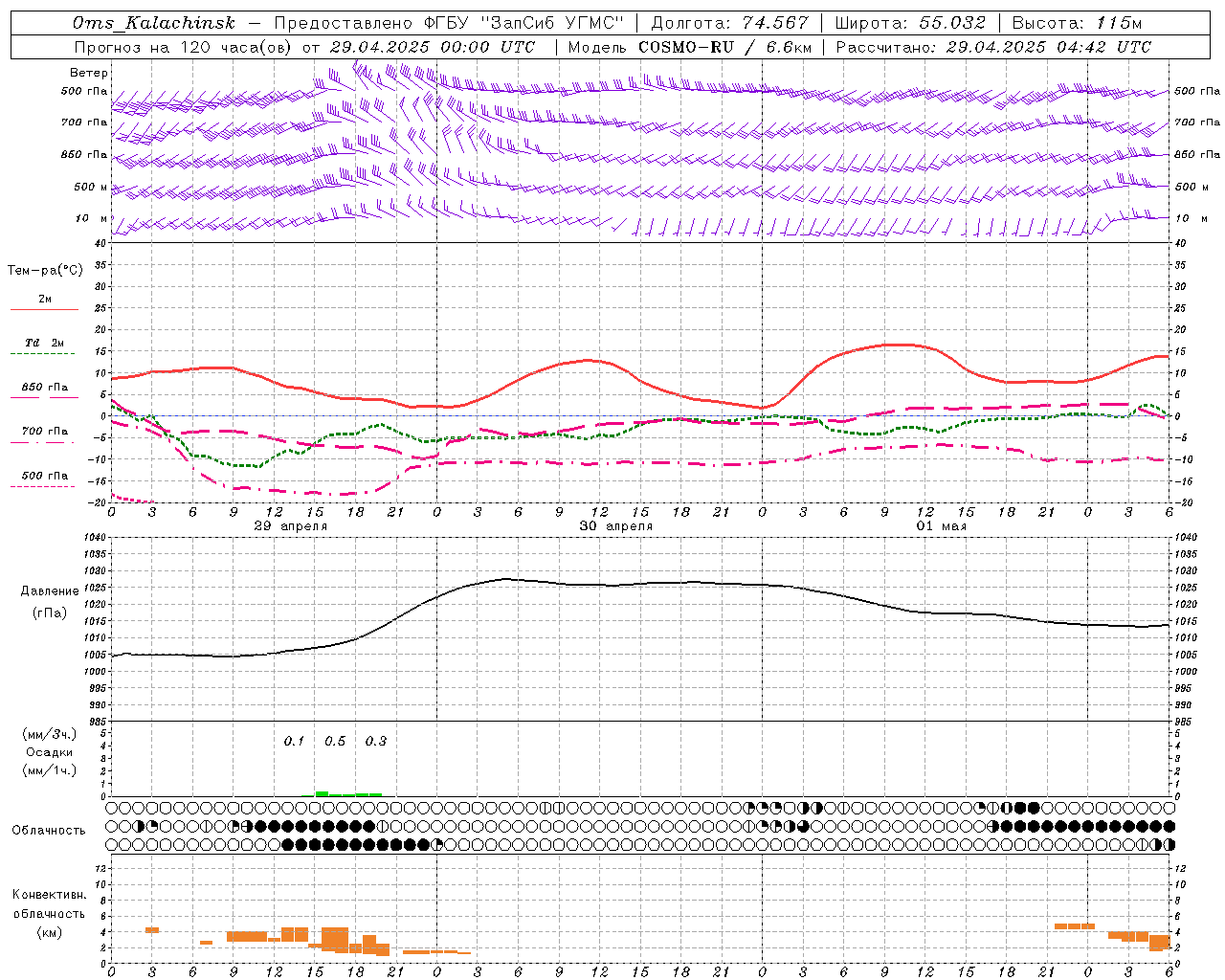1225x980 pixels.
Task: Click the 'Модель COSMO-RU / 6.6км' label
Action: [689, 47]
